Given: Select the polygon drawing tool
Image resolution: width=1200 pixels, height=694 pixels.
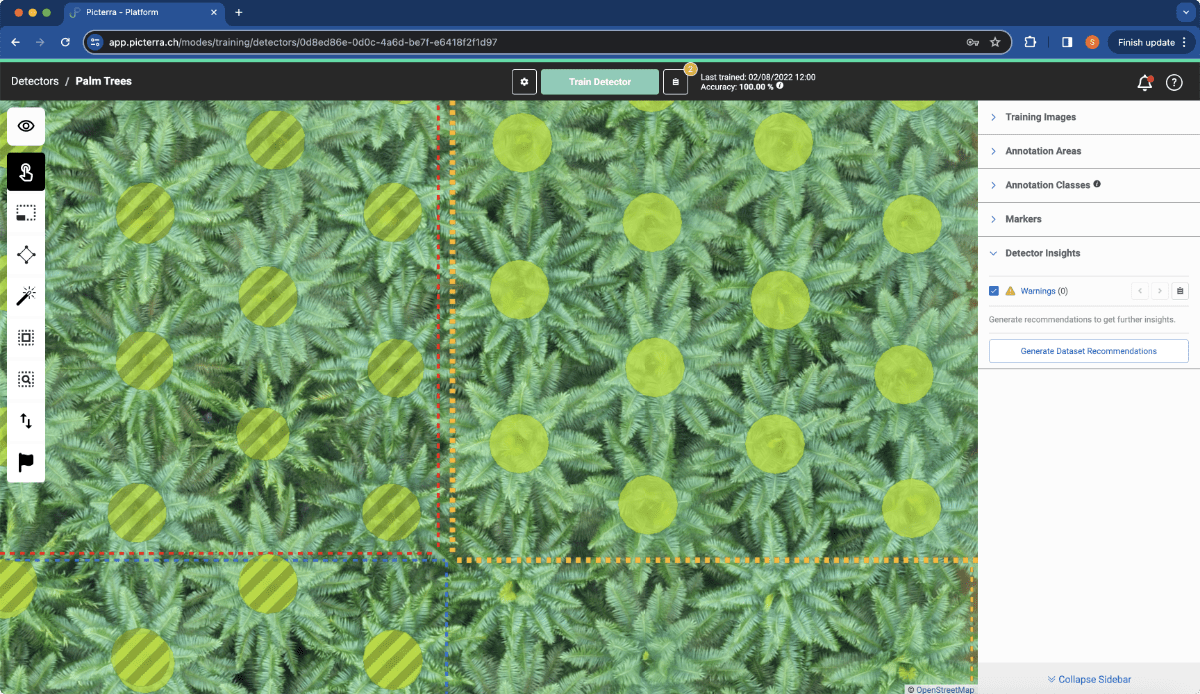Looking at the screenshot, I should [26, 255].
